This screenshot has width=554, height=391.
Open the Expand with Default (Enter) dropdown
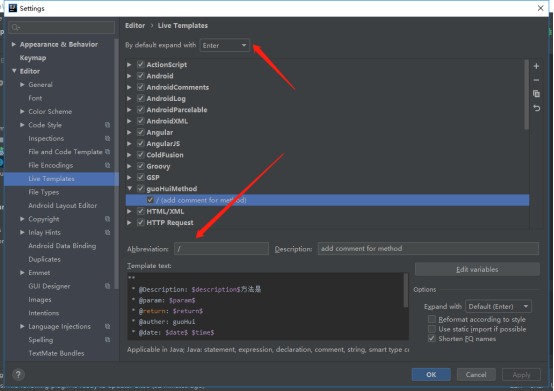coord(499,306)
